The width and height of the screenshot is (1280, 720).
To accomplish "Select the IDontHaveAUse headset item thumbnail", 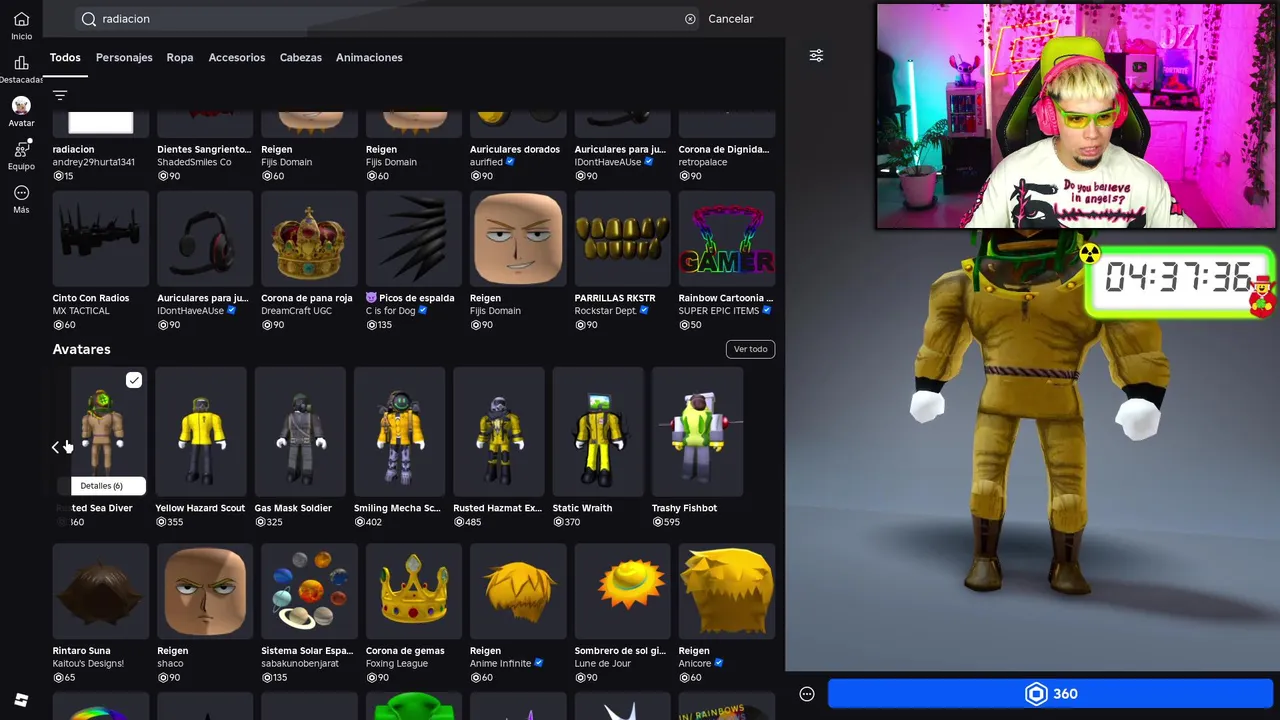I will 205,238.
